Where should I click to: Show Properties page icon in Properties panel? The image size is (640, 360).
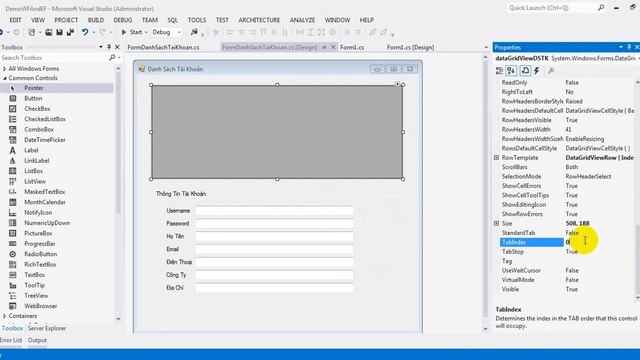pos(525,71)
